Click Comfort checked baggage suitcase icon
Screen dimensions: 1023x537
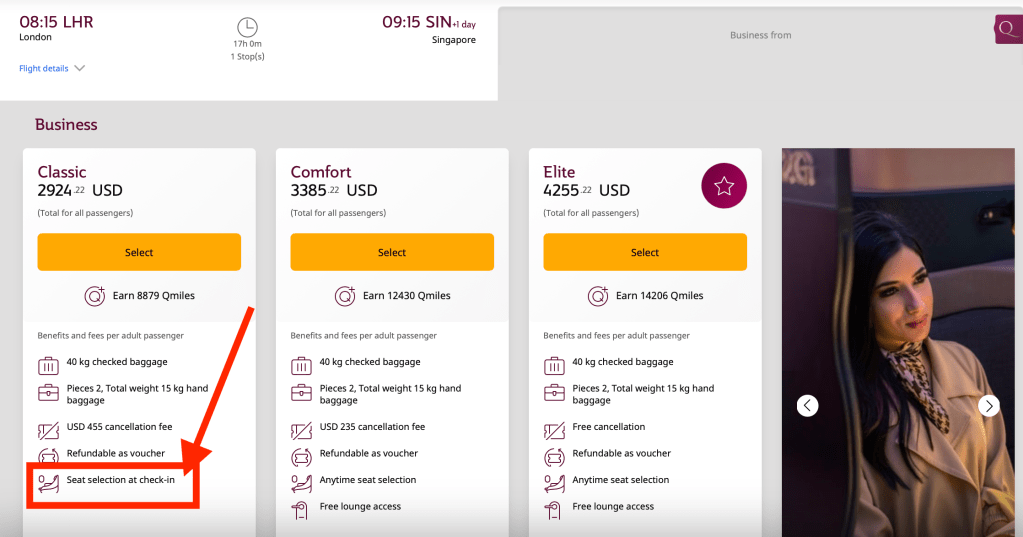(x=301, y=363)
